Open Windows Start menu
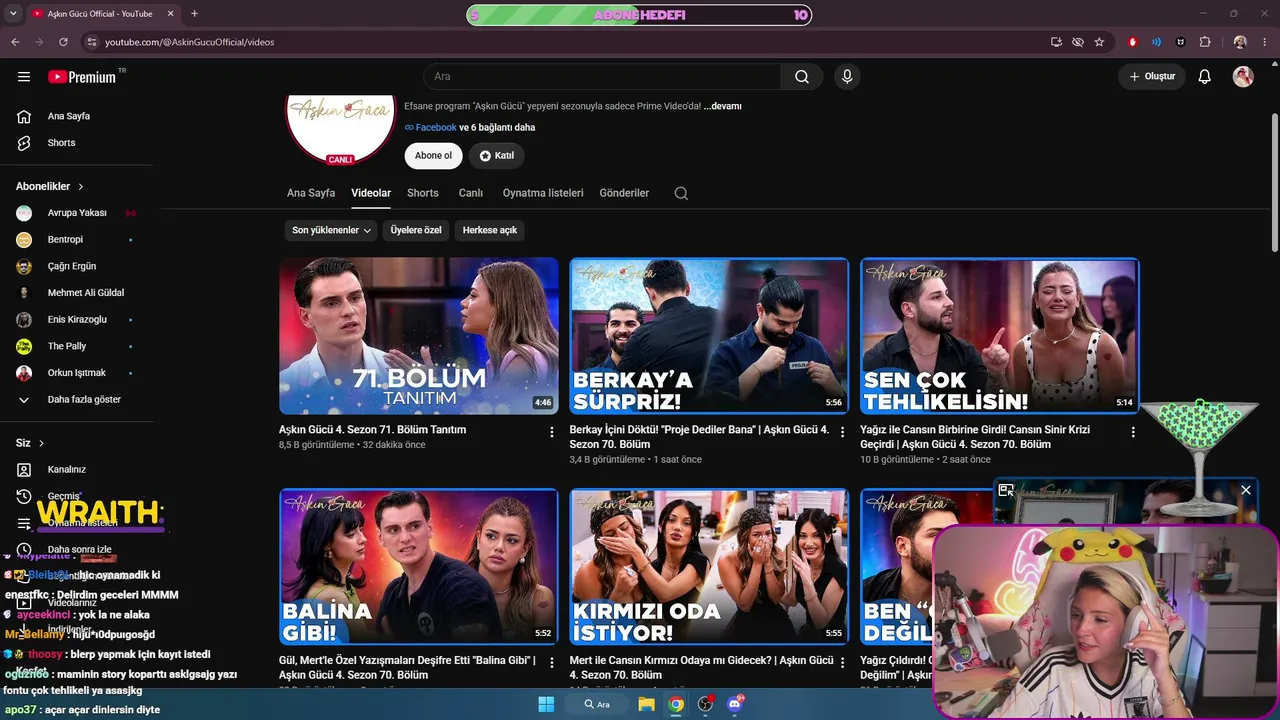 pos(546,704)
